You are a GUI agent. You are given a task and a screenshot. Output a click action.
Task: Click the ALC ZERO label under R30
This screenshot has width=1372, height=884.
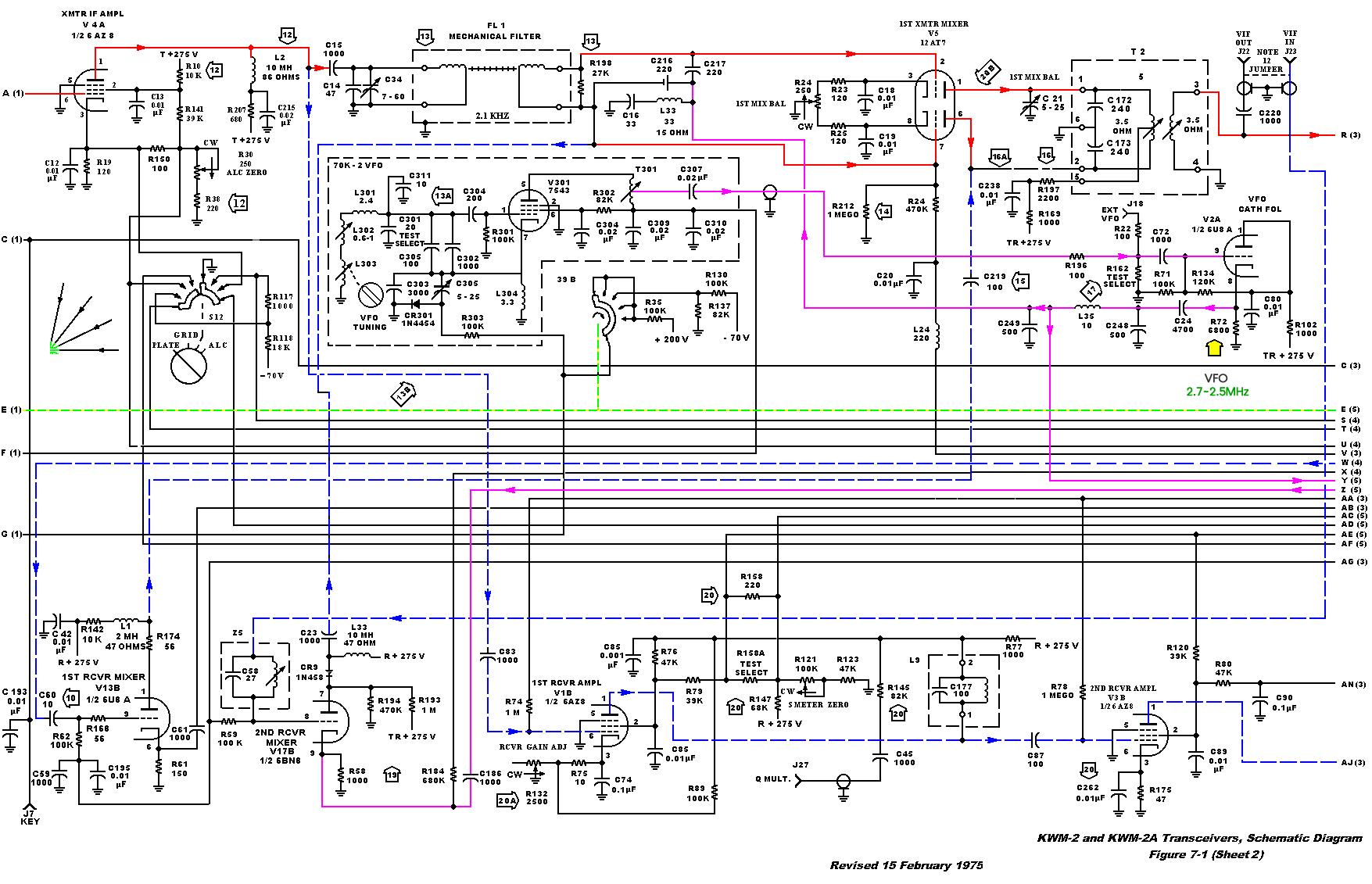(246, 173)
